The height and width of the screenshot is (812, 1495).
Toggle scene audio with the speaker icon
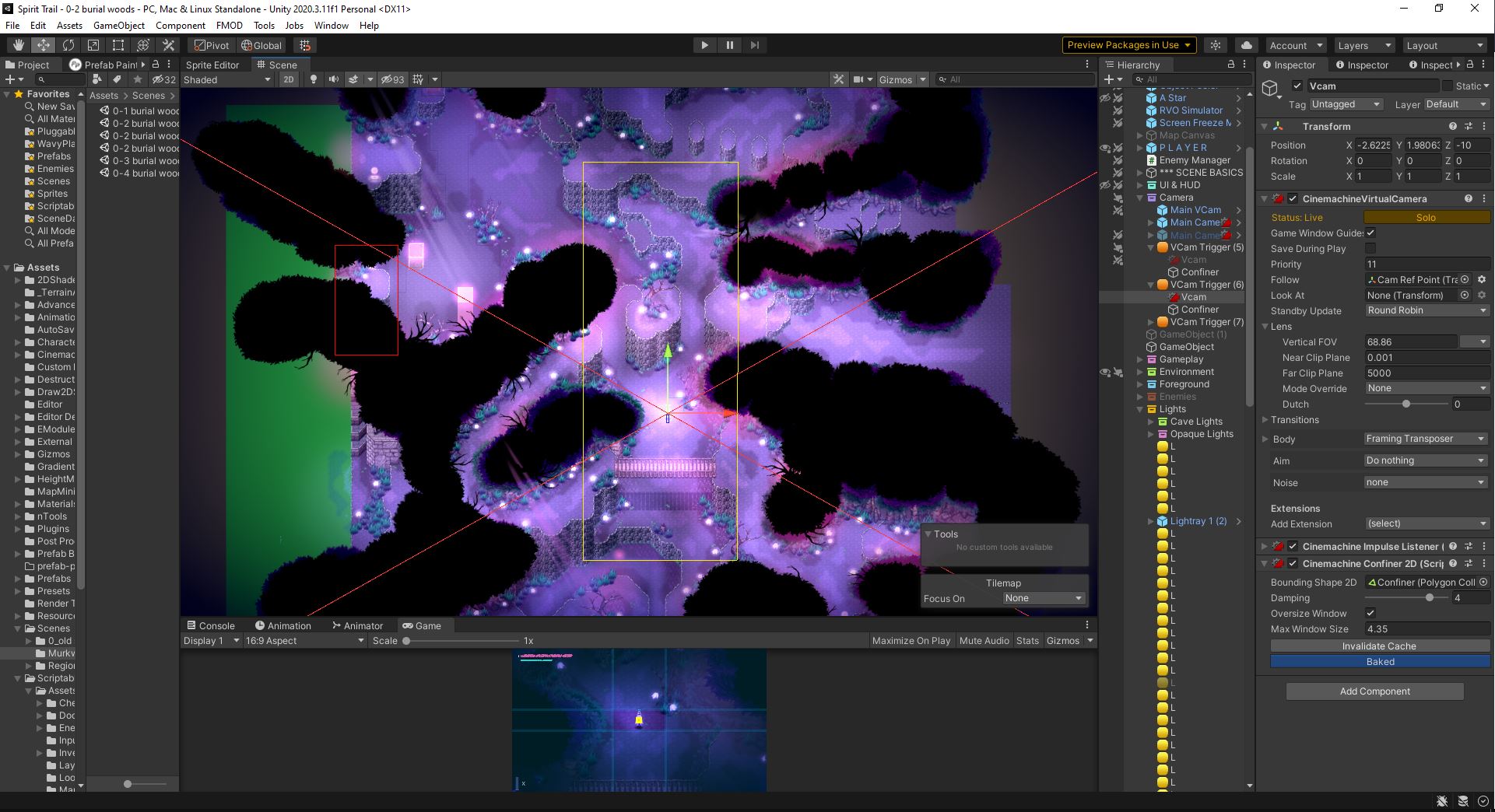coord(334,79)
